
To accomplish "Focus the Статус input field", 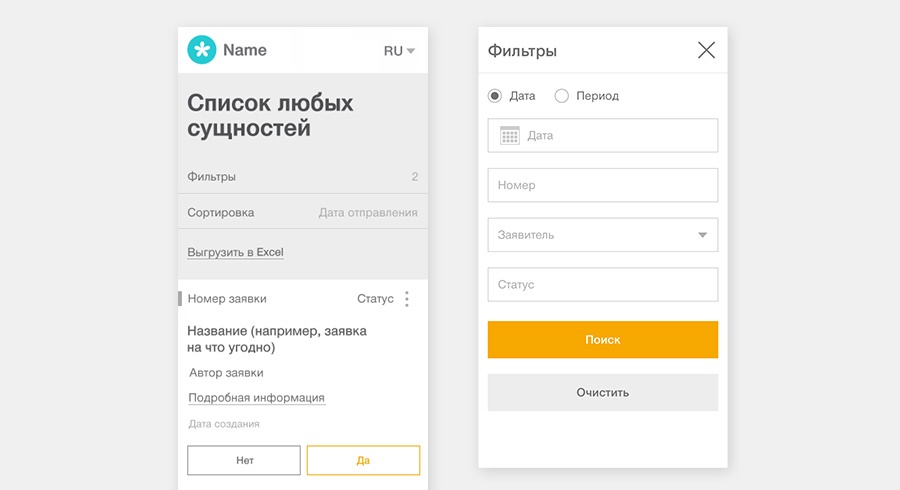I will coord(603,285).
